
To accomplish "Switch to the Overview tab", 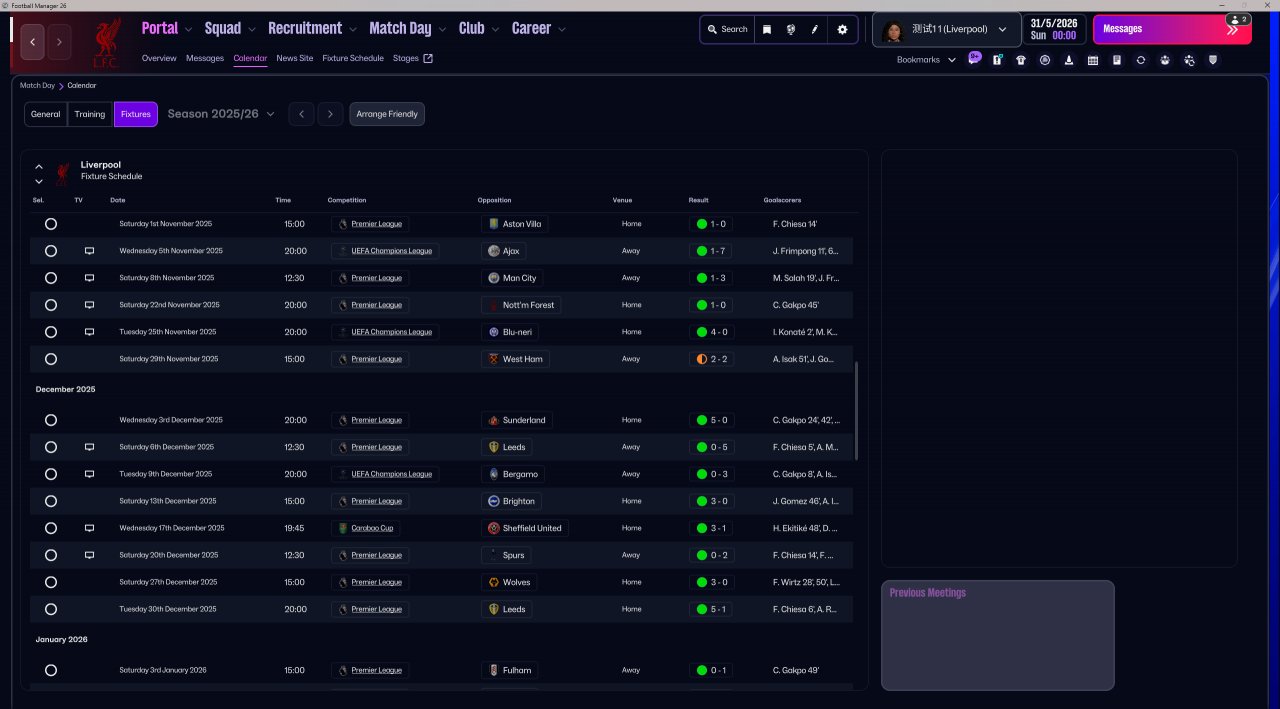I will [159, 58].
